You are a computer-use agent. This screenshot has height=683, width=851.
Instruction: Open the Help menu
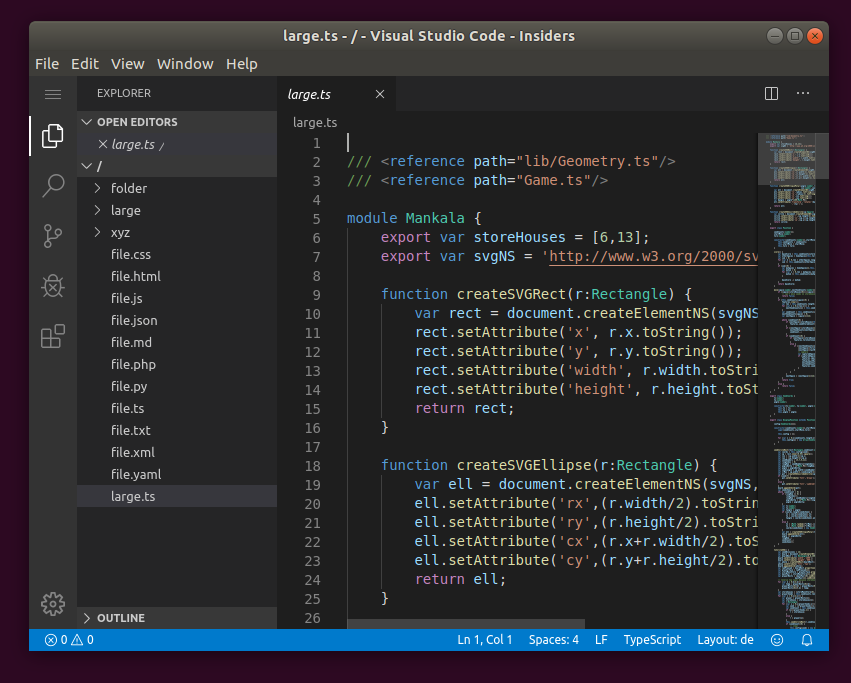pos(242,64)
